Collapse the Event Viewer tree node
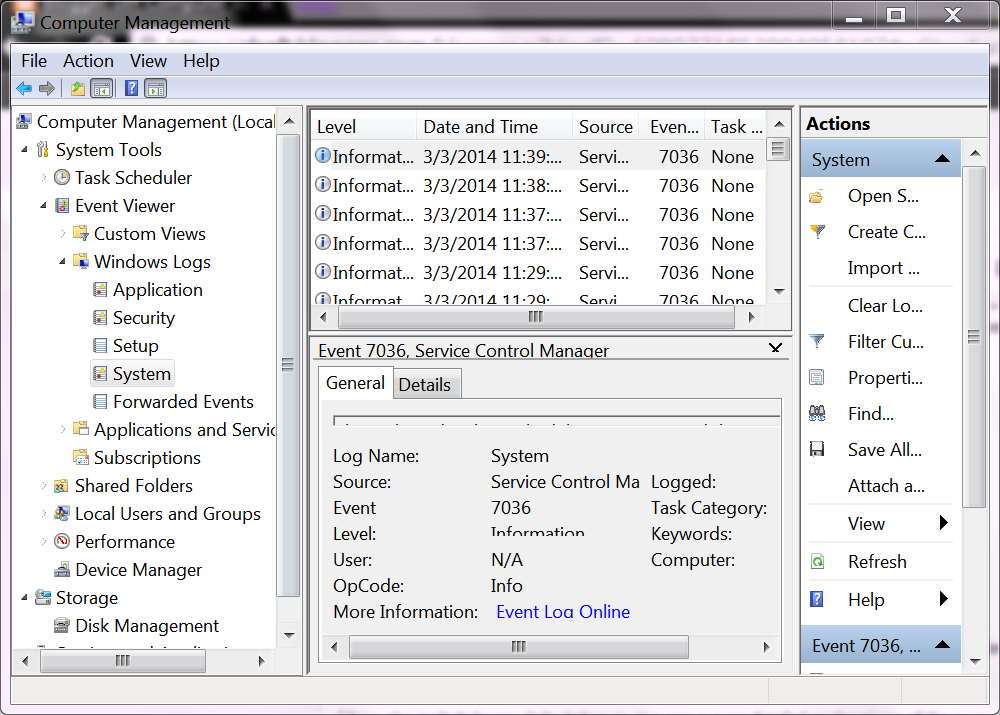The height and width of the screenshot is (715, 1000). click(x=43, y=206)
